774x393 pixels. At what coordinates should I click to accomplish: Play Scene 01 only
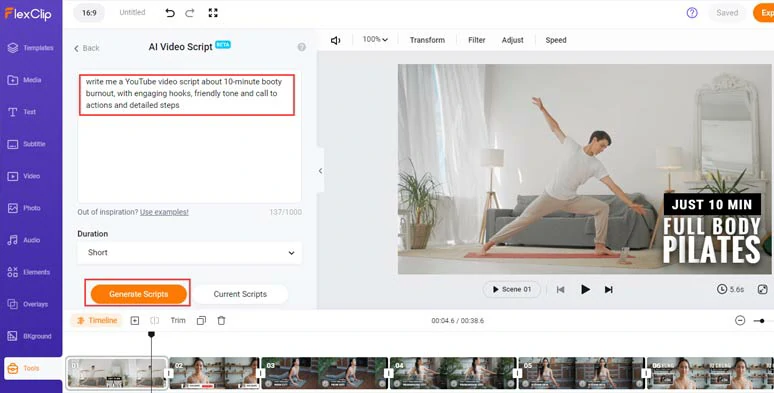pos(512,289)
